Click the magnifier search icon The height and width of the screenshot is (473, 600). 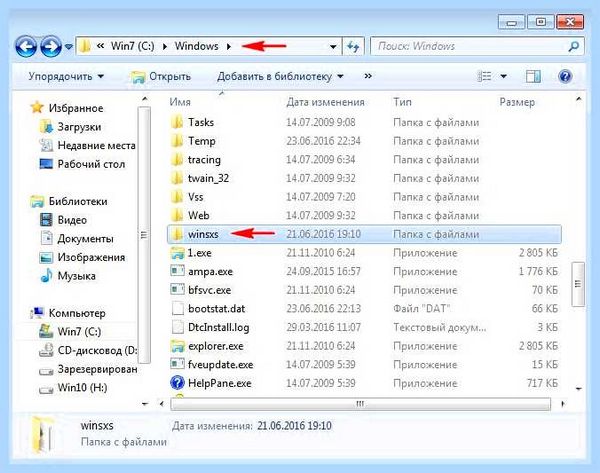(573, 47)
